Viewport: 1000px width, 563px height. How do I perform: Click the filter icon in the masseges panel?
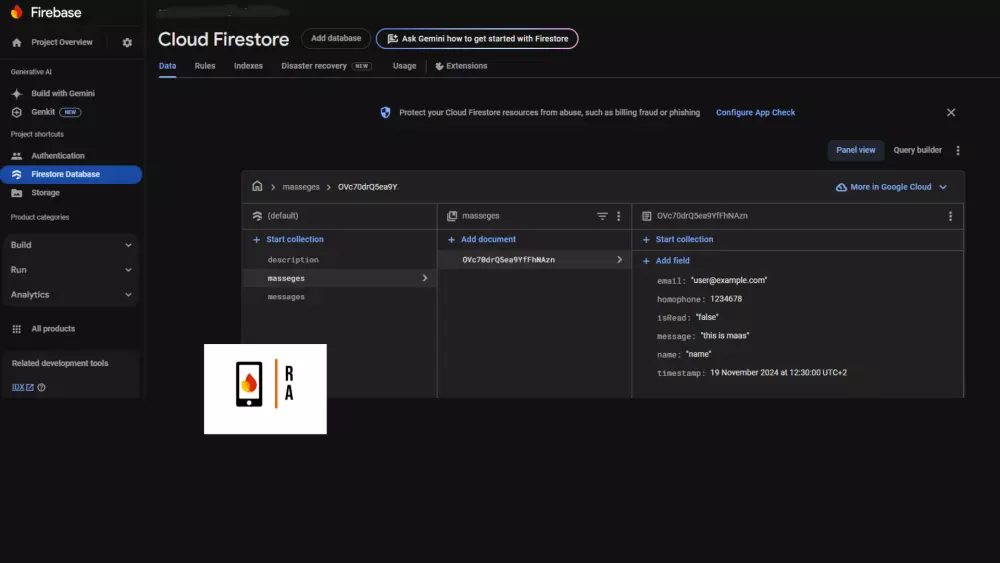click(x=601, y=216)
